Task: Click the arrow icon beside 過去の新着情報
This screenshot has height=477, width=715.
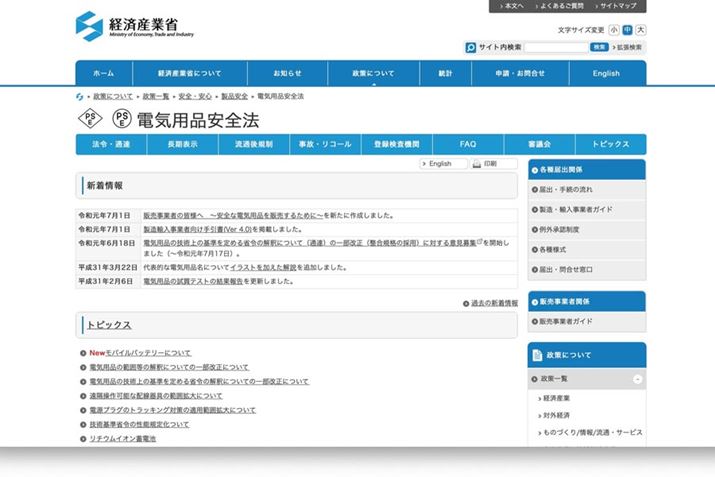Action: [x=466, y=303]
